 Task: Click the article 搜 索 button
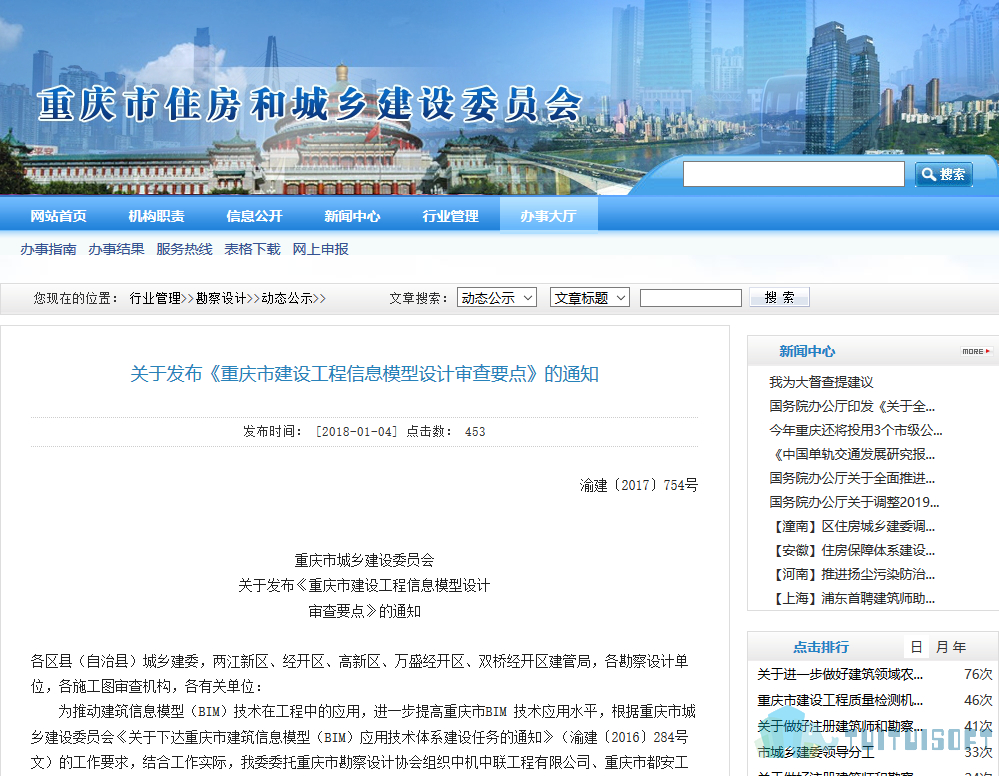click(779, 298)
